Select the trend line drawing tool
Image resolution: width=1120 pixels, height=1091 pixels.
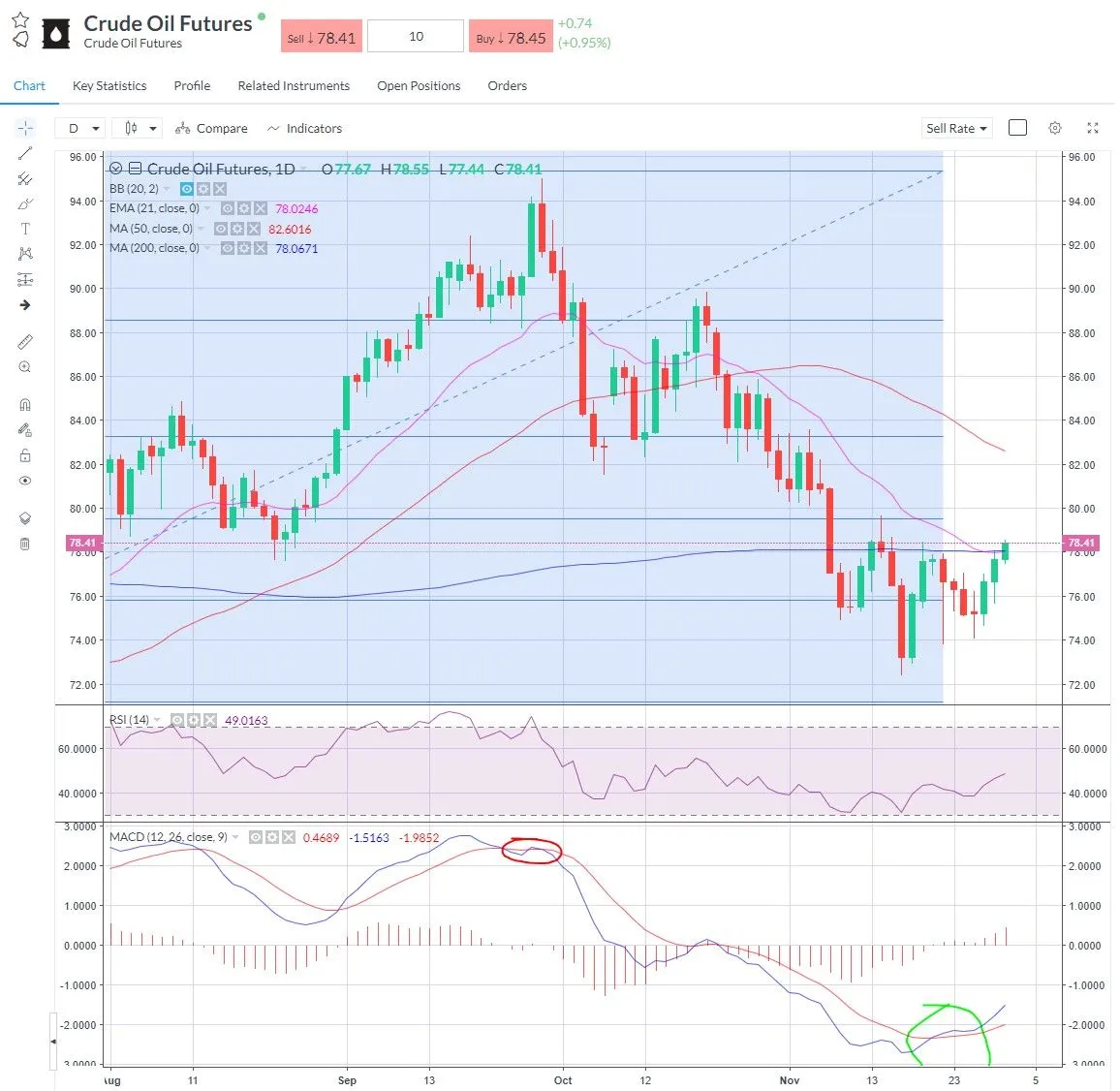click(25, 152)
